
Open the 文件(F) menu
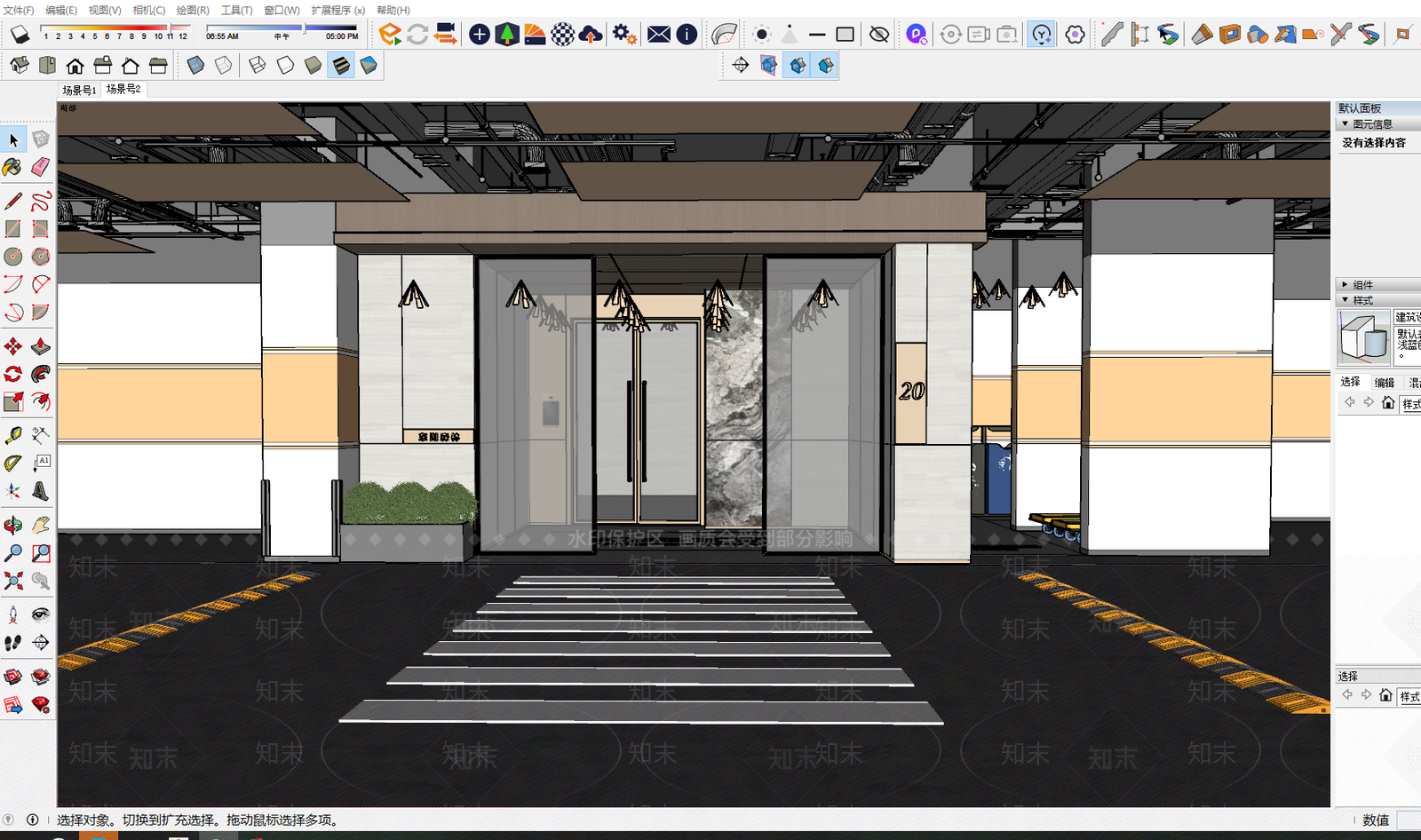(x=19, y=10)
